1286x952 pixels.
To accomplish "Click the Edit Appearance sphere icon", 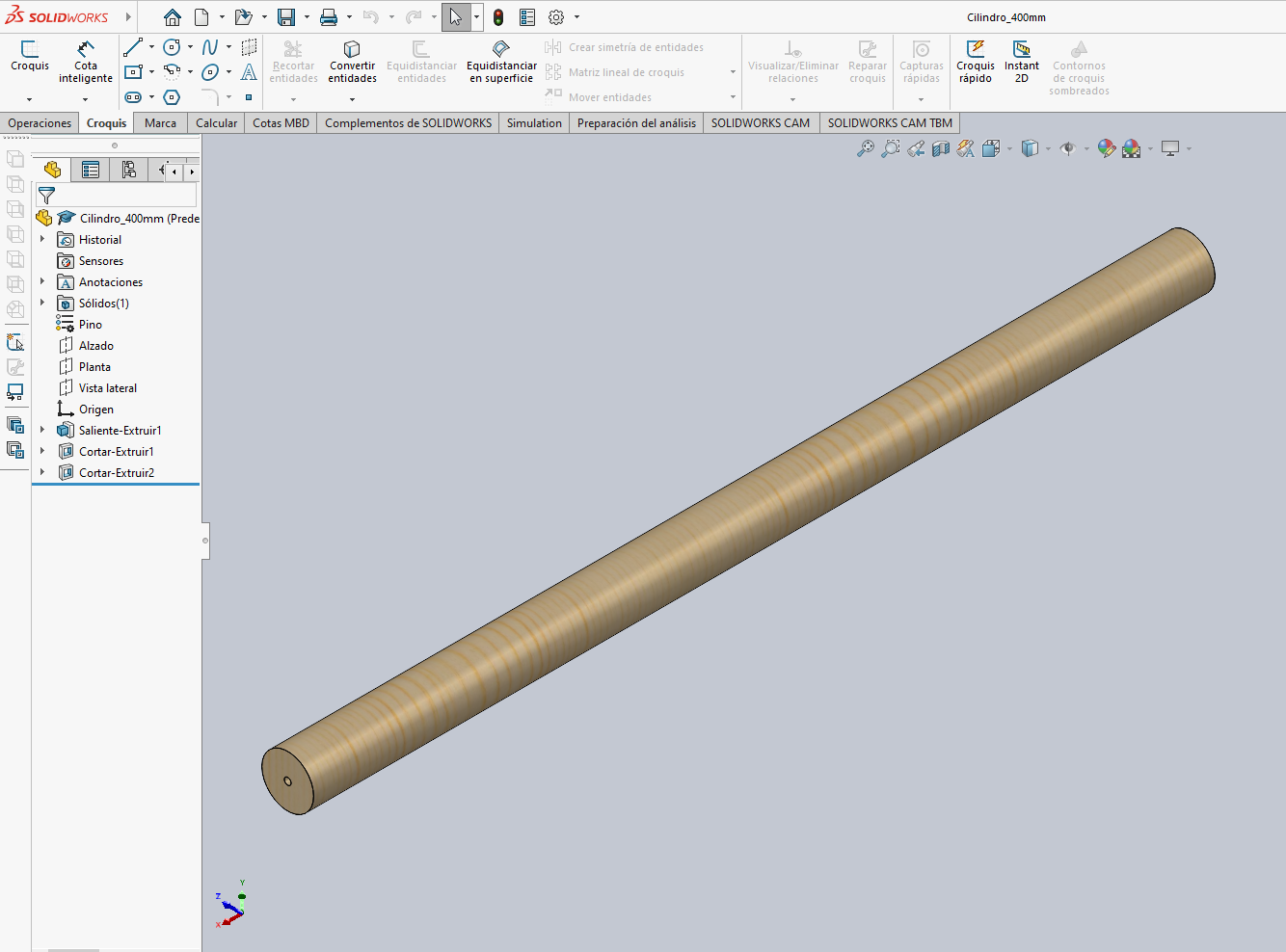I will click(1105, 148).
